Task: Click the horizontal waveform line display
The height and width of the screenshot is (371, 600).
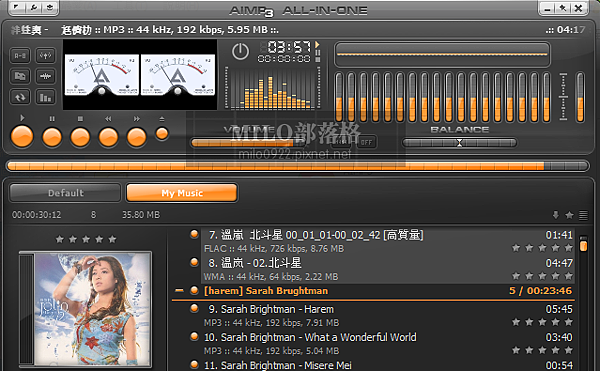Action: (x=443, y=55)
